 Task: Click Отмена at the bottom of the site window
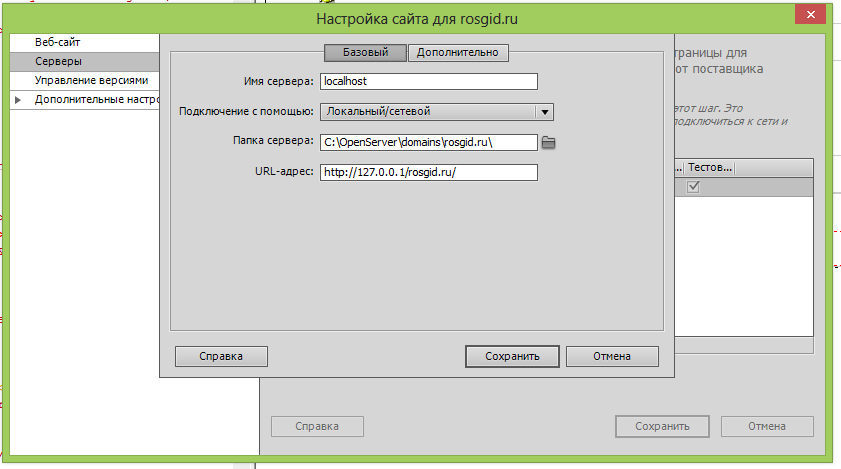[x=766, y=426]
